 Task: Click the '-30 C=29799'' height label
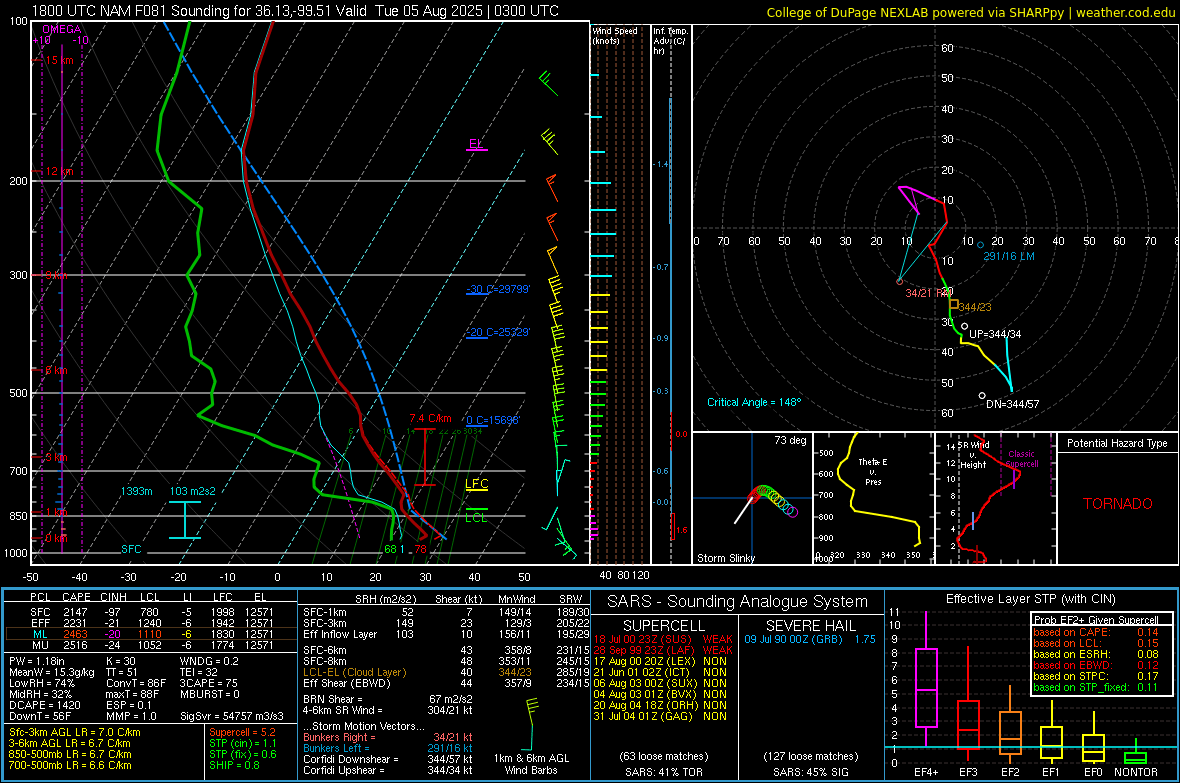pos(498,289)
